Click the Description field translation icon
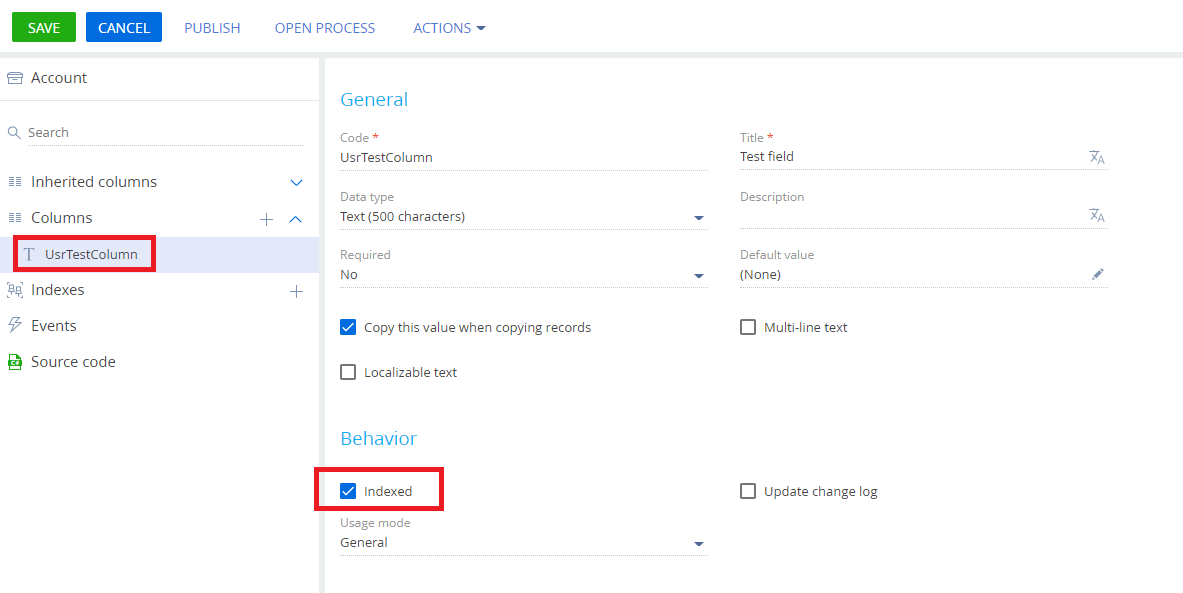This screenshot has width=1183, height=593. pyautogui.click(x=1097, y=215)
